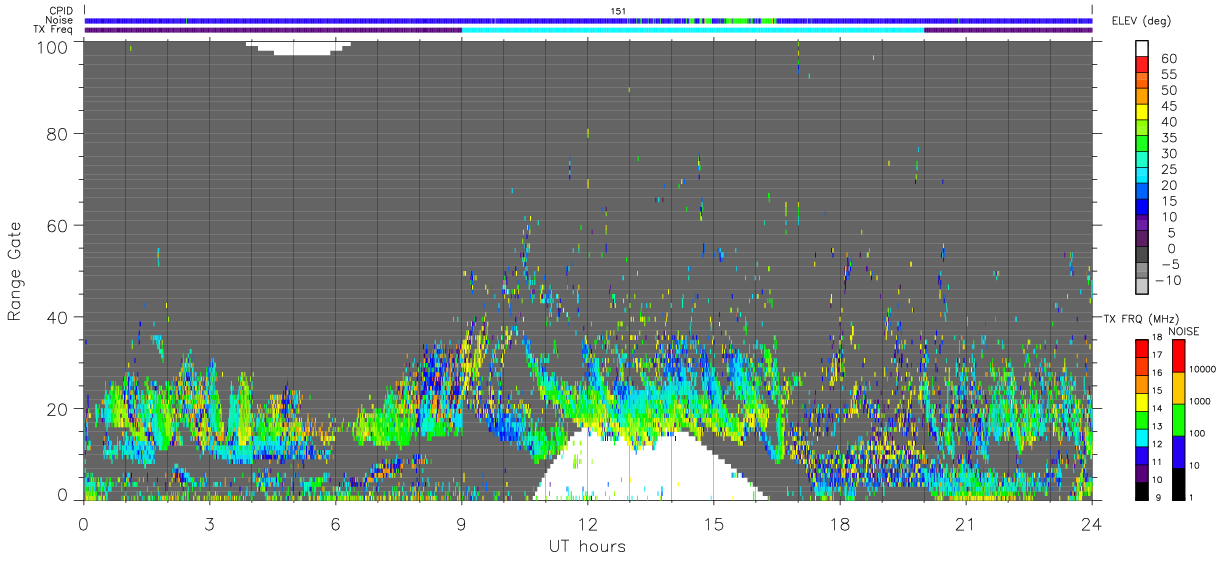Image resolution: width=1228 pixels, height=567 pixels.
Task: Click the UT hours axis title
Action: (x=586, y=546)
